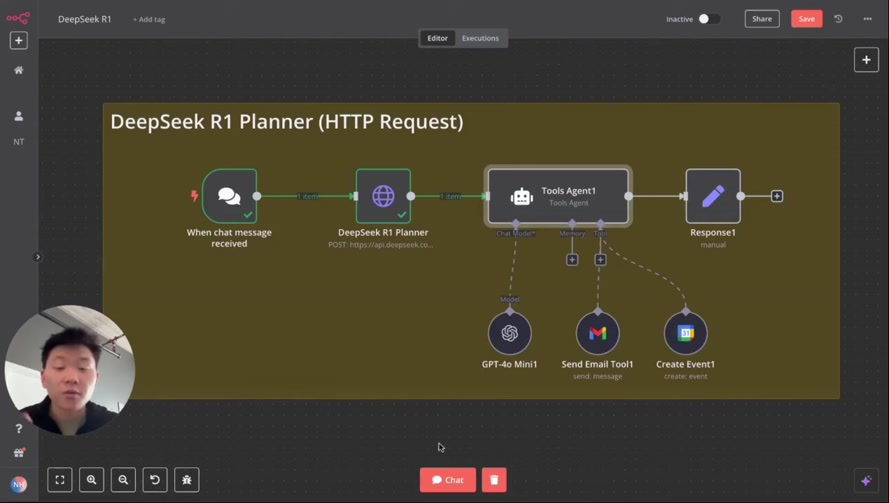889x503 pixels.
Task: Select the When chat message received node
Action: click(230, 196)
